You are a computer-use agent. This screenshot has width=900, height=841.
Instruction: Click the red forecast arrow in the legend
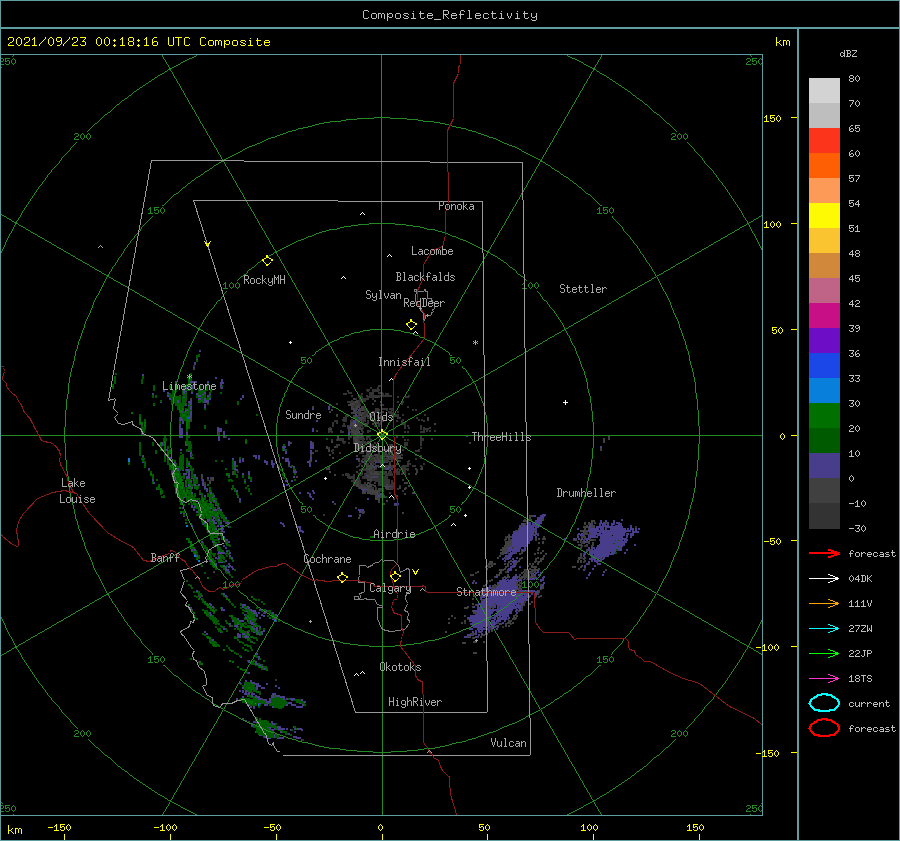pos(824,553)
